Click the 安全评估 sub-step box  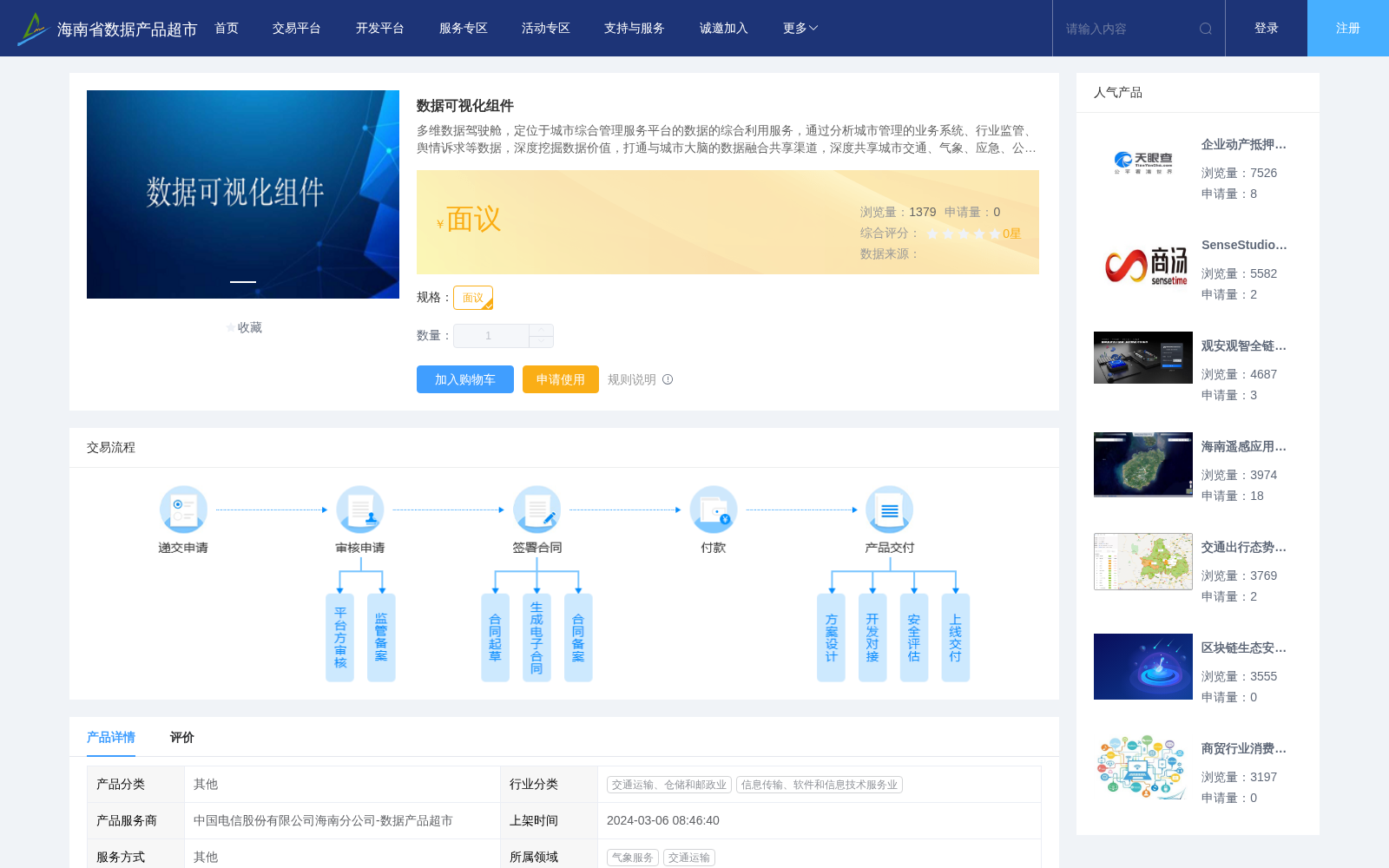tap(914, 638)
